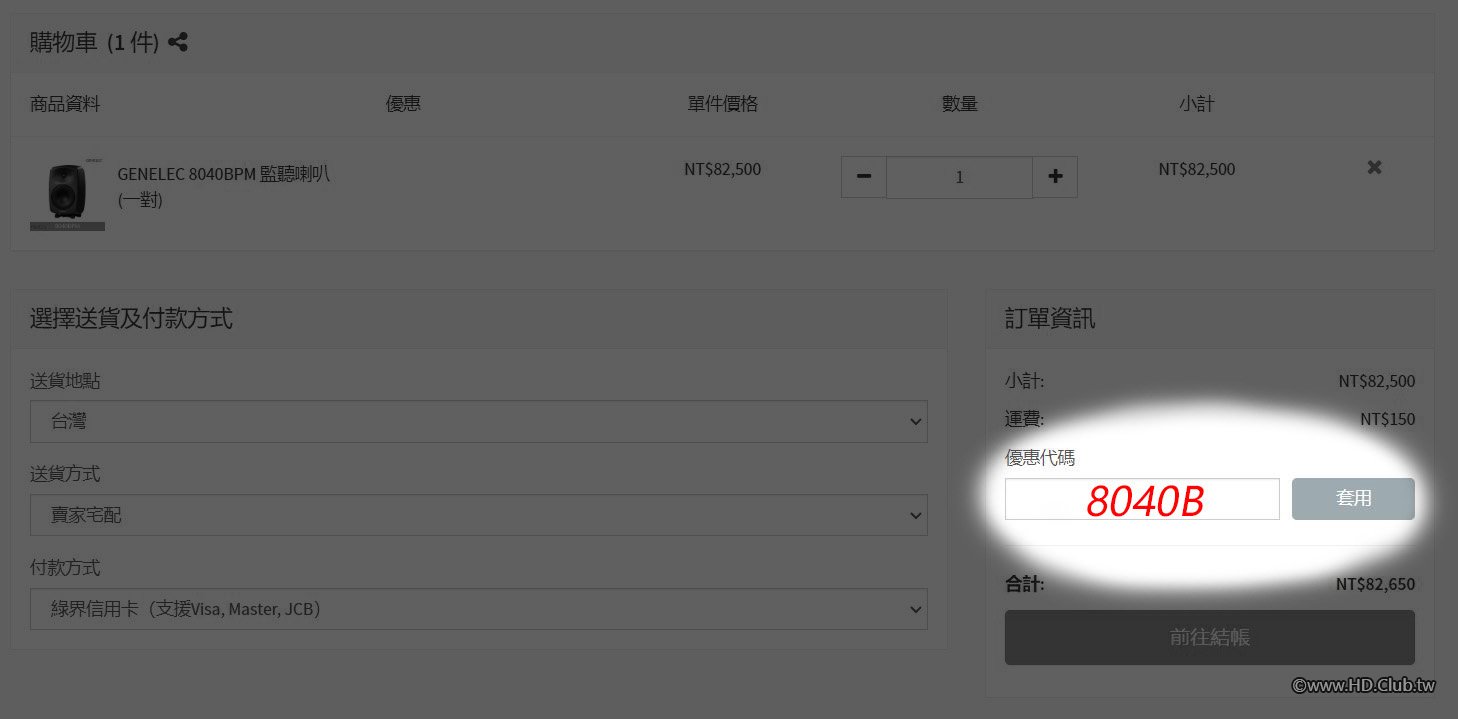
Task: Click the 訂單資訊 panel heading
Action: (x=1050, y=319)
